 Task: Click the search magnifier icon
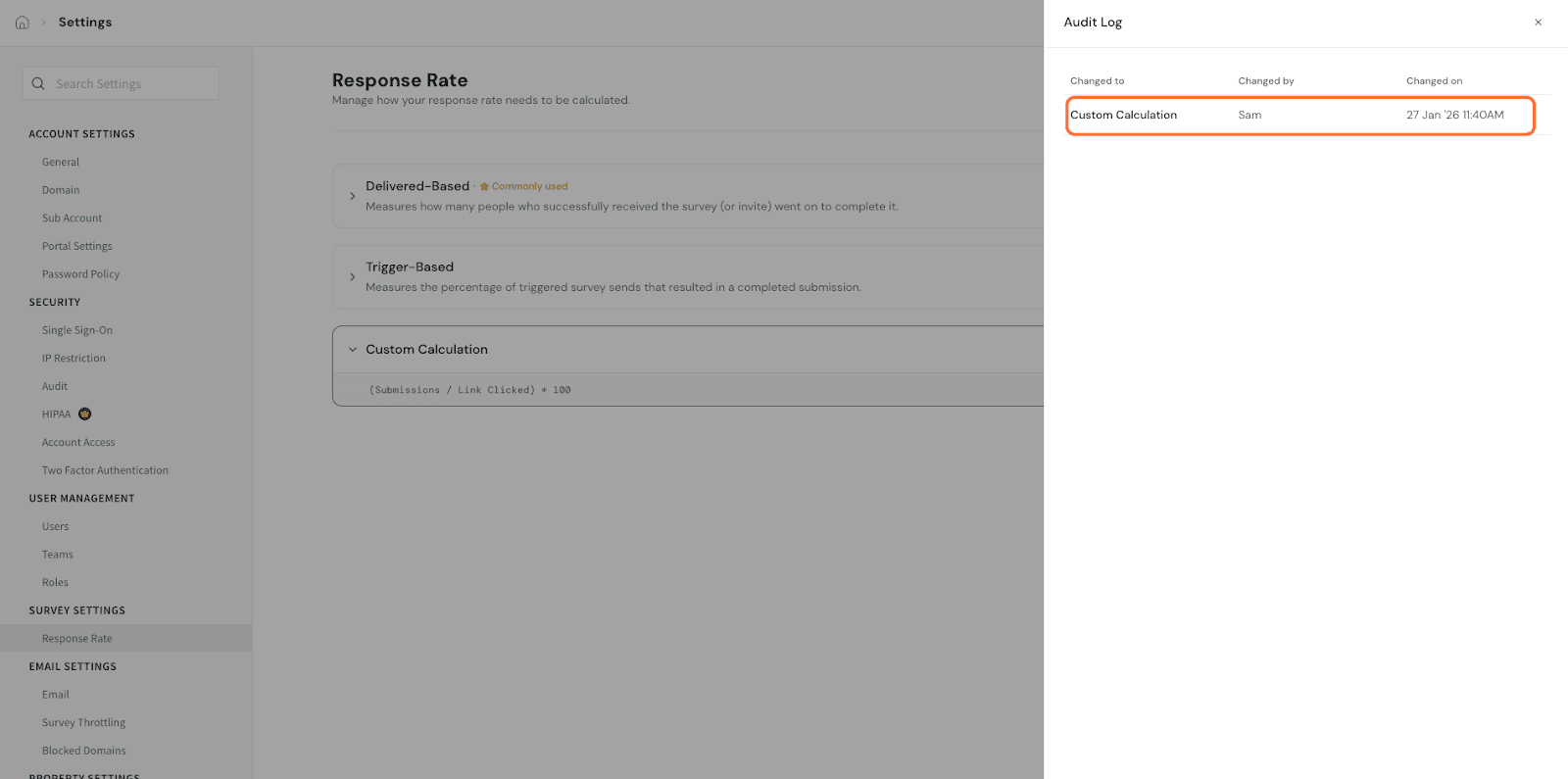click(x=38, y=84)
